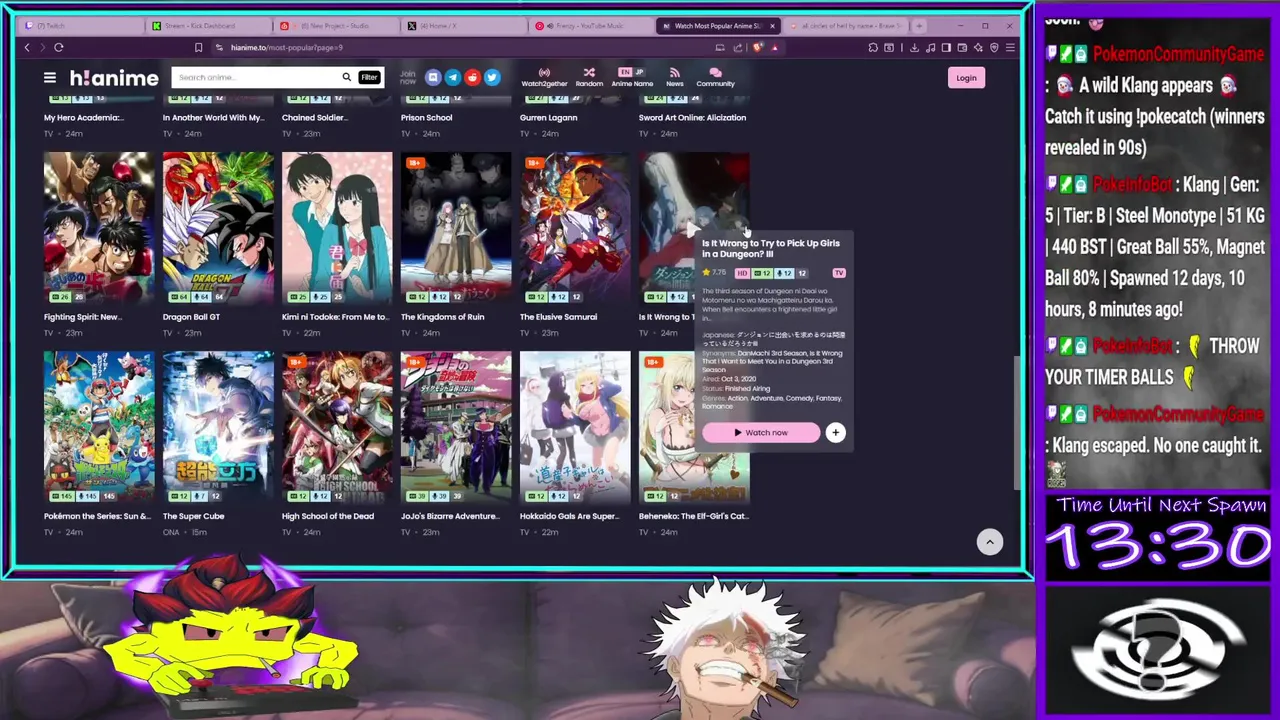Open the Reddit join icon
The width and height of the screenshot is (1280, 720).
472,77
